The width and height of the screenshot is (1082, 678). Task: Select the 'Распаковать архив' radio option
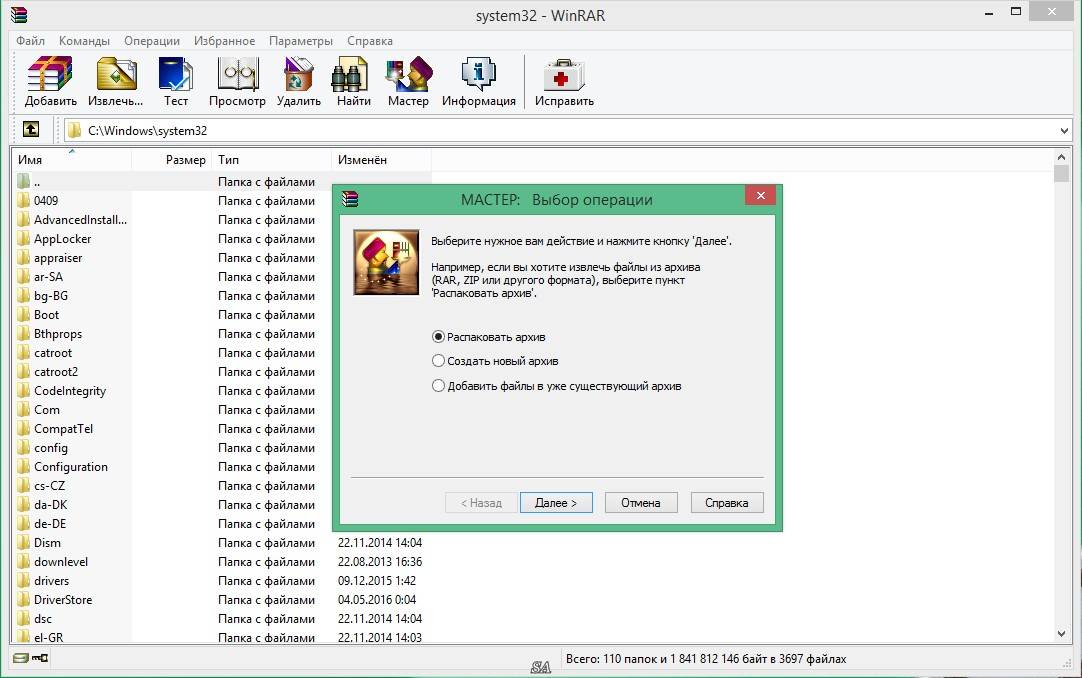[438, 337]
